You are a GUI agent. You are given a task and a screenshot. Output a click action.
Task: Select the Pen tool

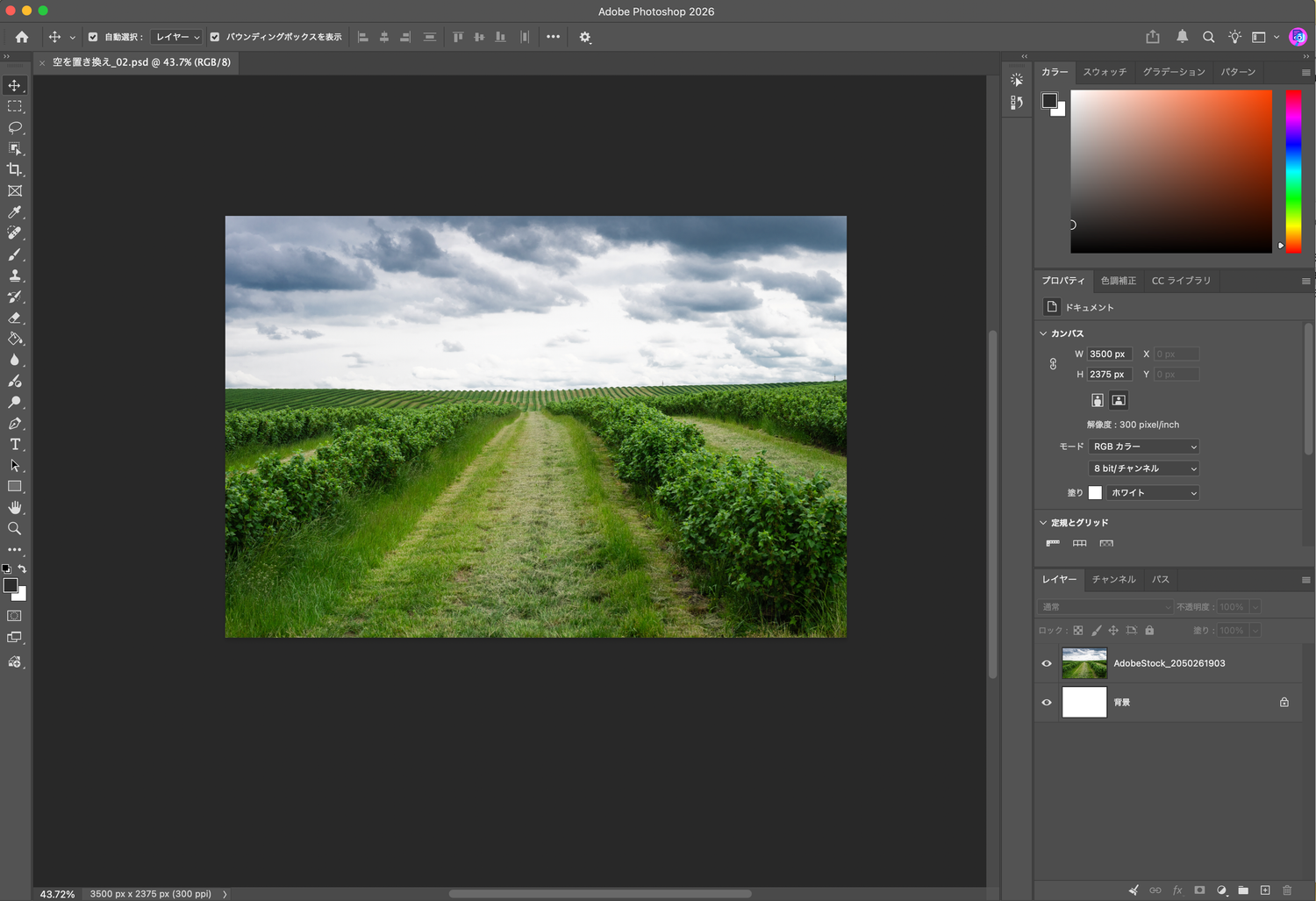point(15,423)
